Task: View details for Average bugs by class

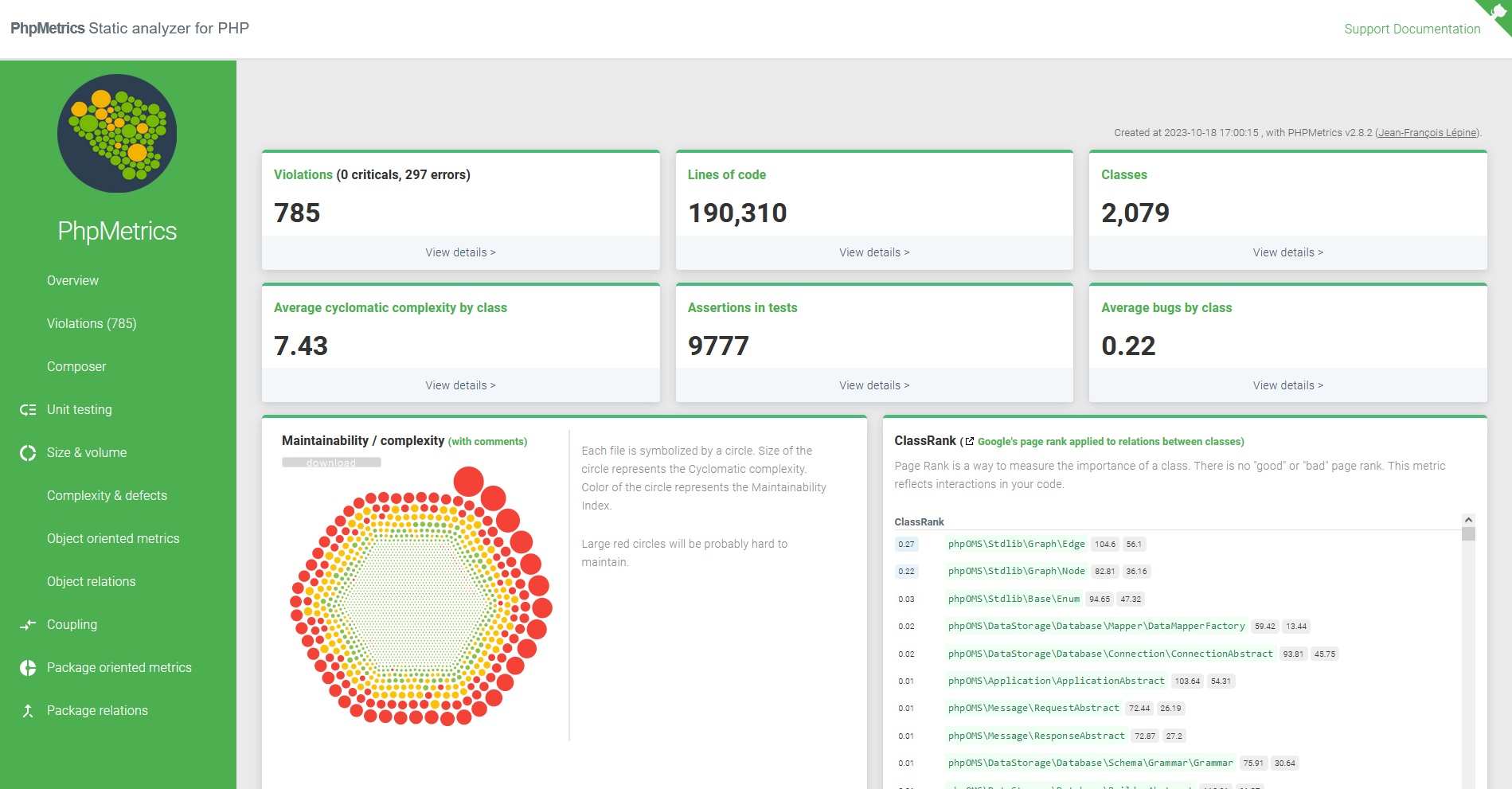Action: (x=1287, y=385)
